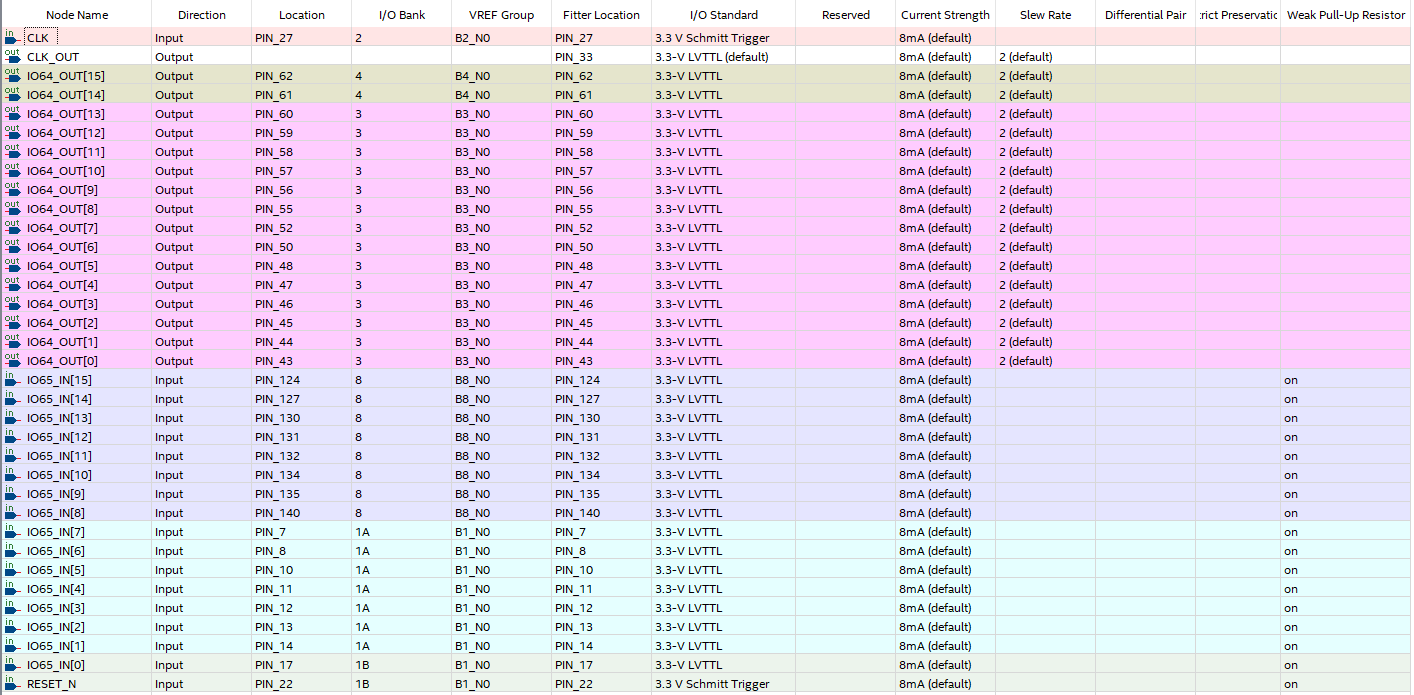Sort by the Node Name column header
This screenshot has width=1414, height=695.
pos(77,15)
